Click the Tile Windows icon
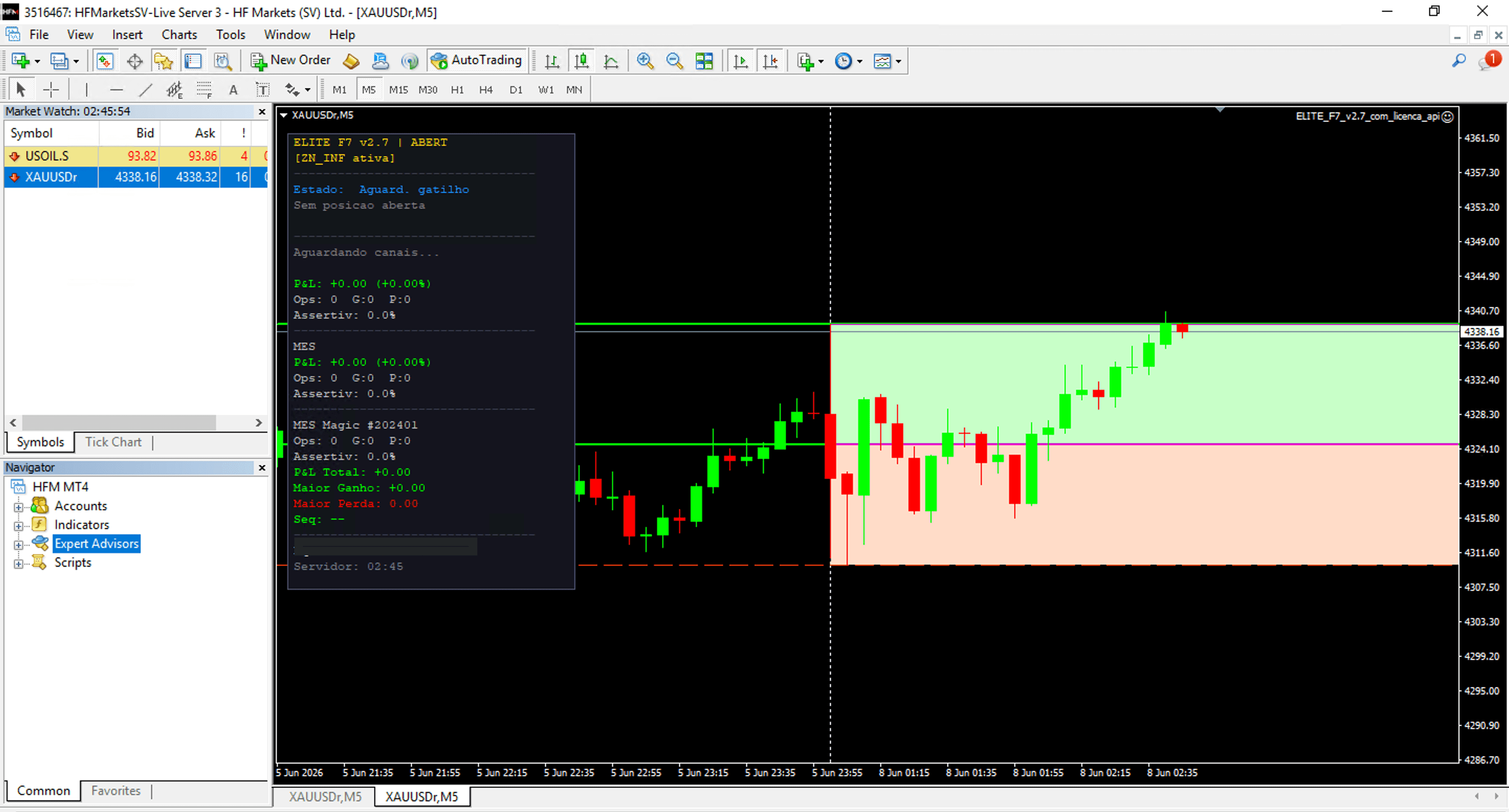This screenshot has width=1509, height=812. click(x=704, y=61)
